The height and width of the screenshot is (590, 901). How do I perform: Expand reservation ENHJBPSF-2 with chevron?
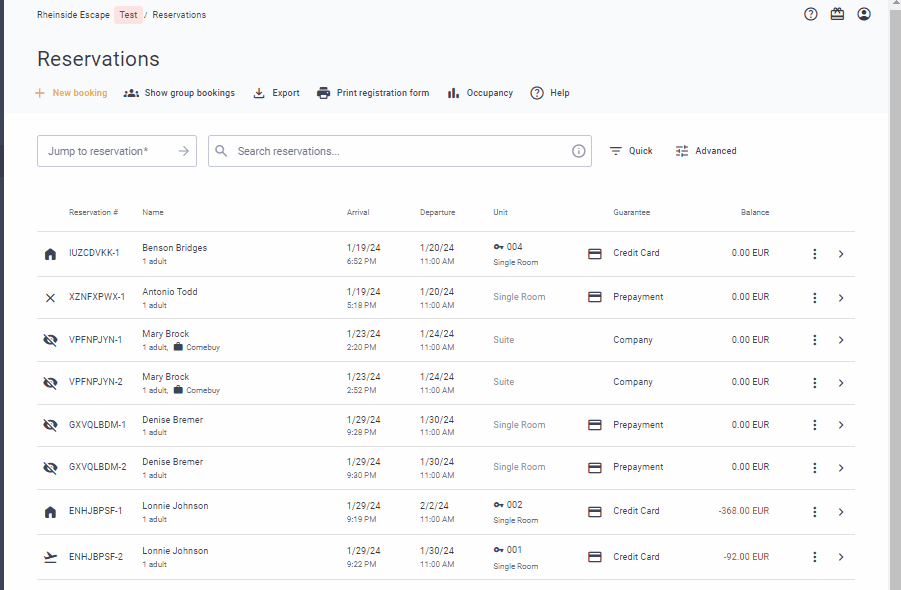tap(841, 557)
